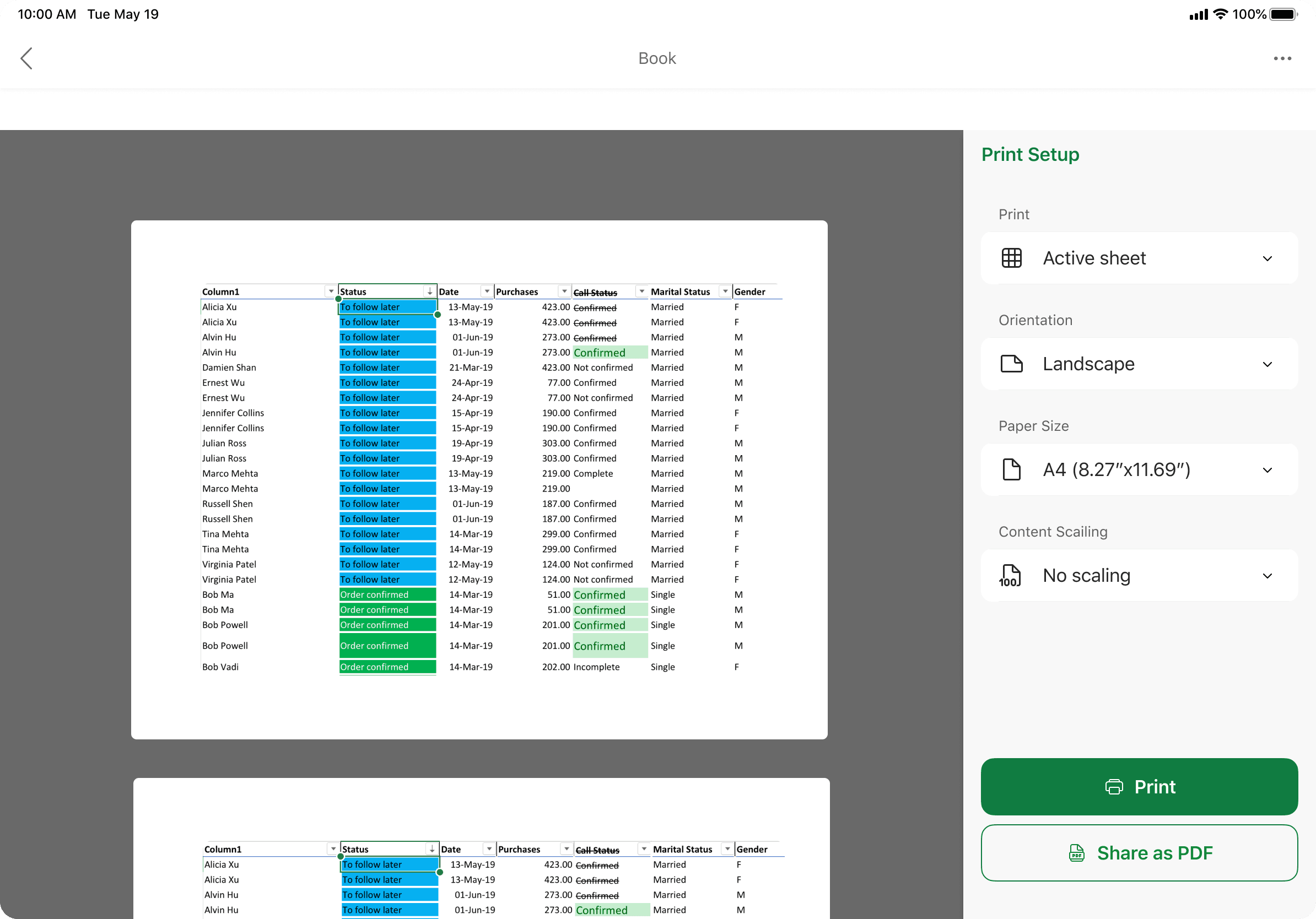This screenshot has width=1316, height=919.
Task: Tap the cellular signal bars icon
Action: (x=1199, y=14)
